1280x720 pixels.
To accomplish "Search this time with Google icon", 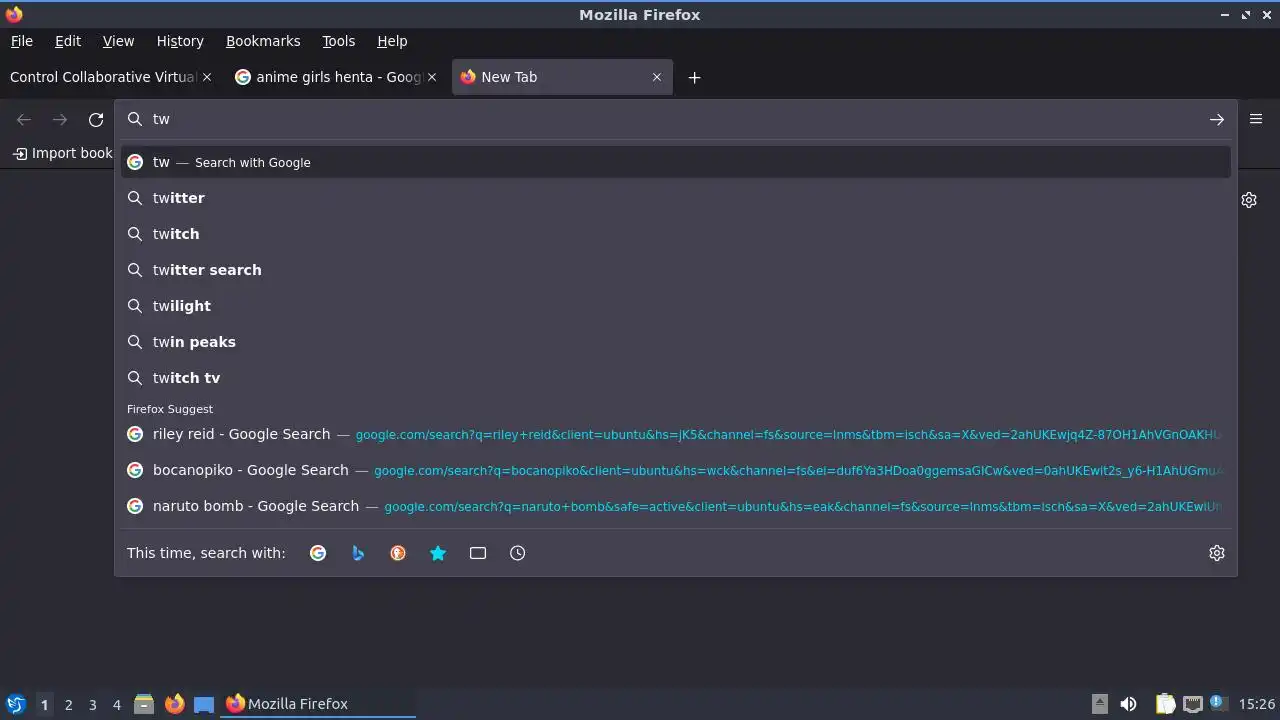I will (318, 553).
